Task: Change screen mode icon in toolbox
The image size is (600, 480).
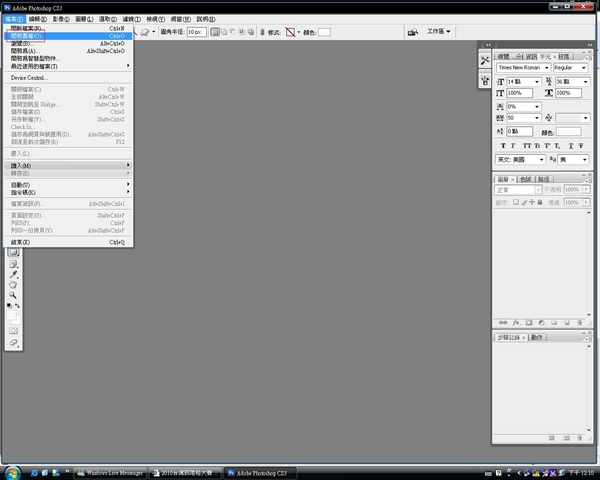Action: click(x=13, y=342)
